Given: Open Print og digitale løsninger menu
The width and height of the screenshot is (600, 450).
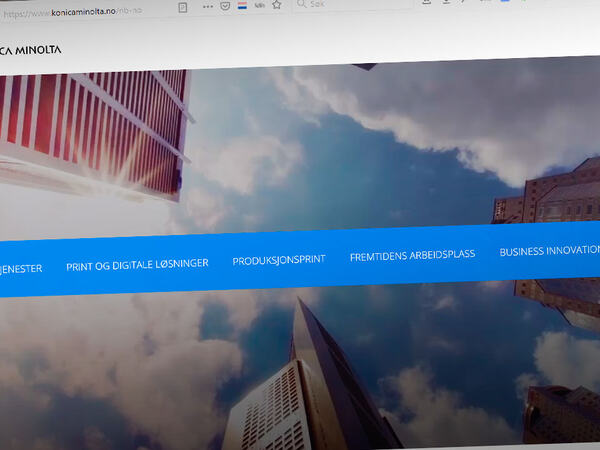Looking at the screenshot, I should (x=137, y=265).
